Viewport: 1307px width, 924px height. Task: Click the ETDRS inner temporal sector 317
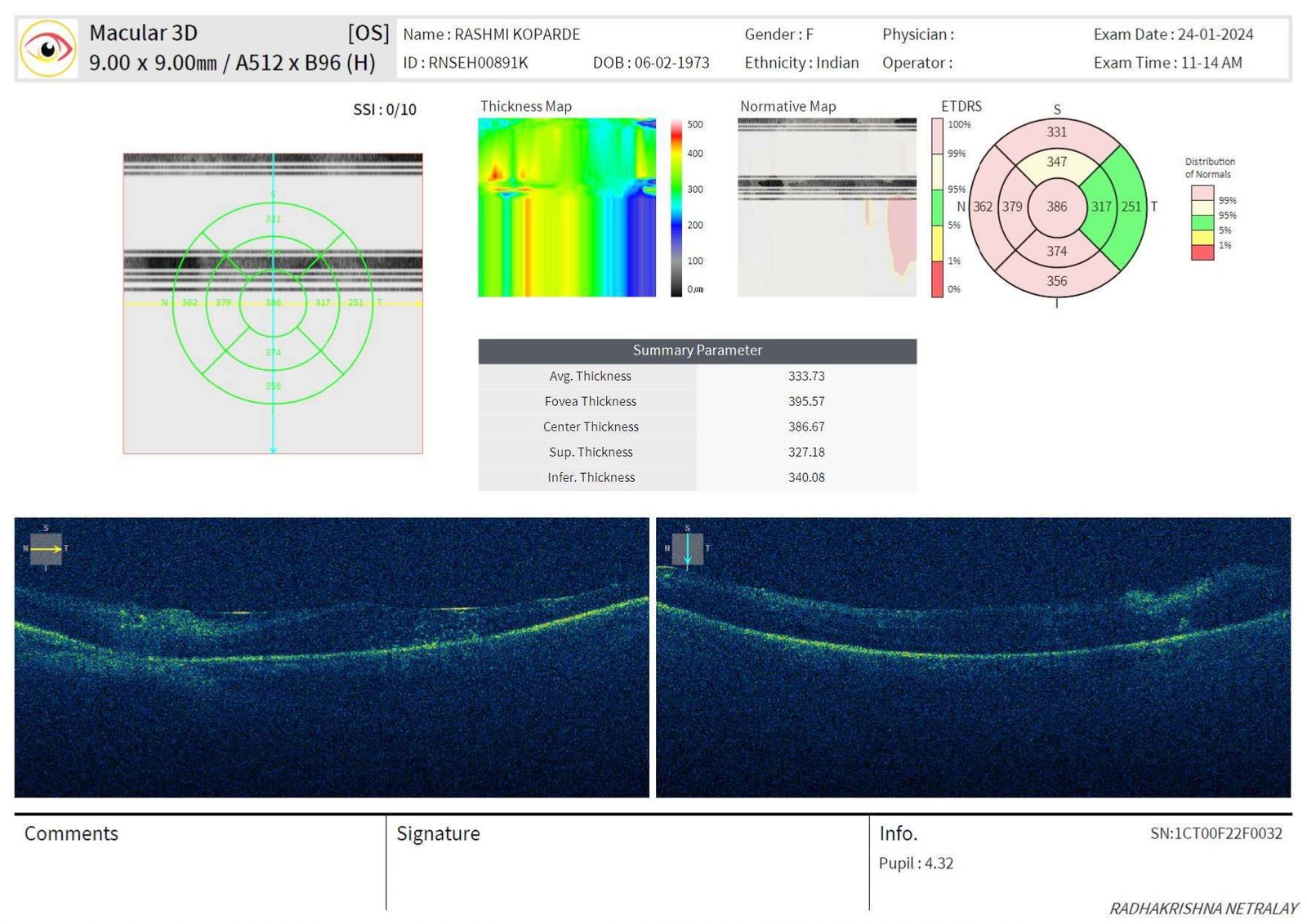click(x=1101, y=207)
